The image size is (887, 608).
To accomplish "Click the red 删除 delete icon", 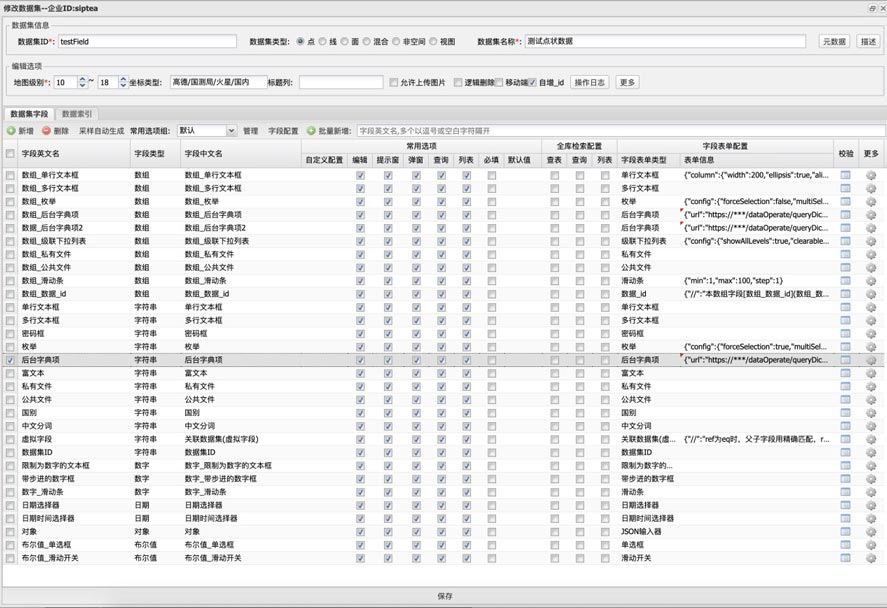I will pos(46,131).
